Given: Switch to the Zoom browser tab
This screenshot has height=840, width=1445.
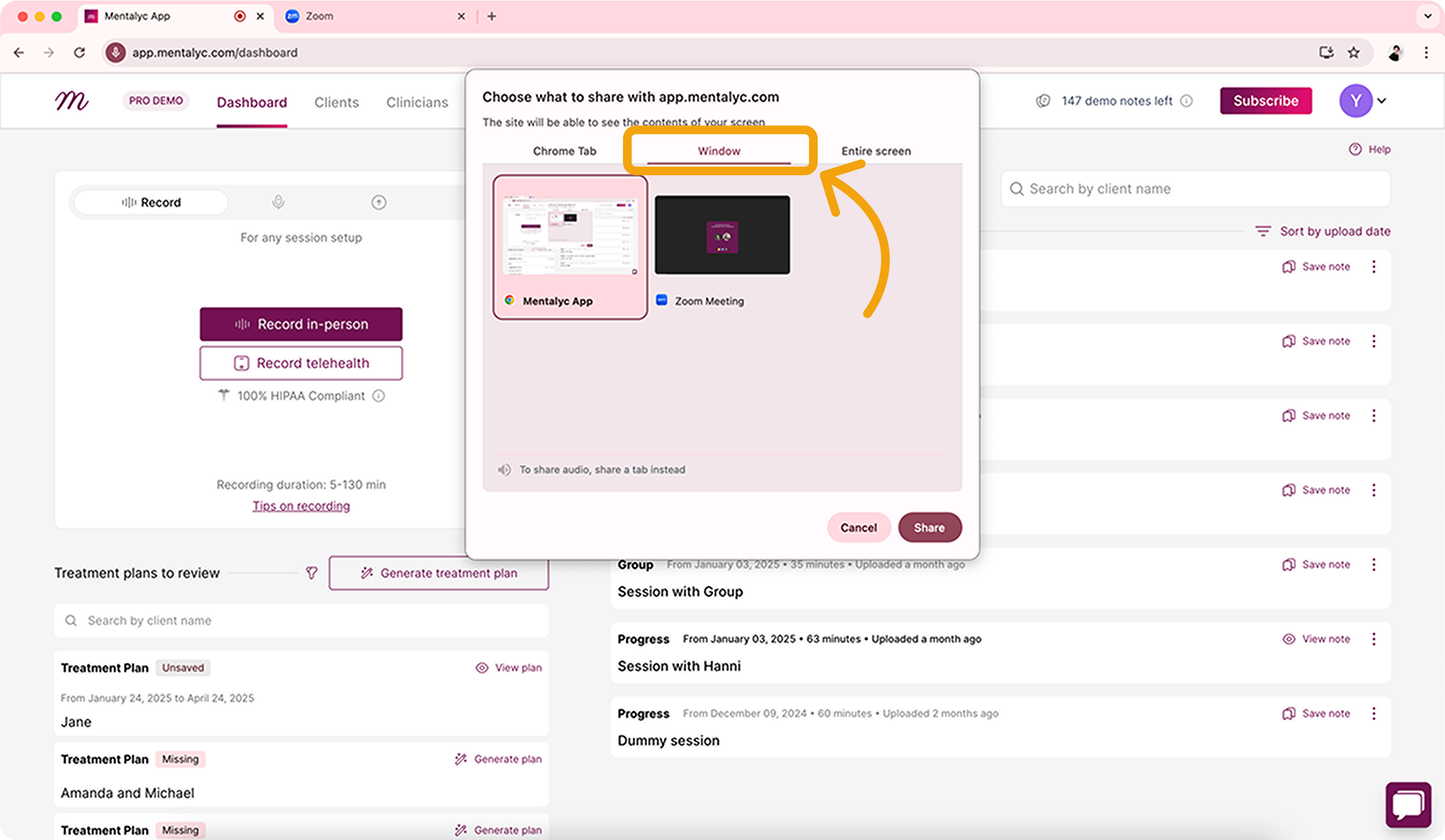Looking at the screenshot, I should (376, 16).
